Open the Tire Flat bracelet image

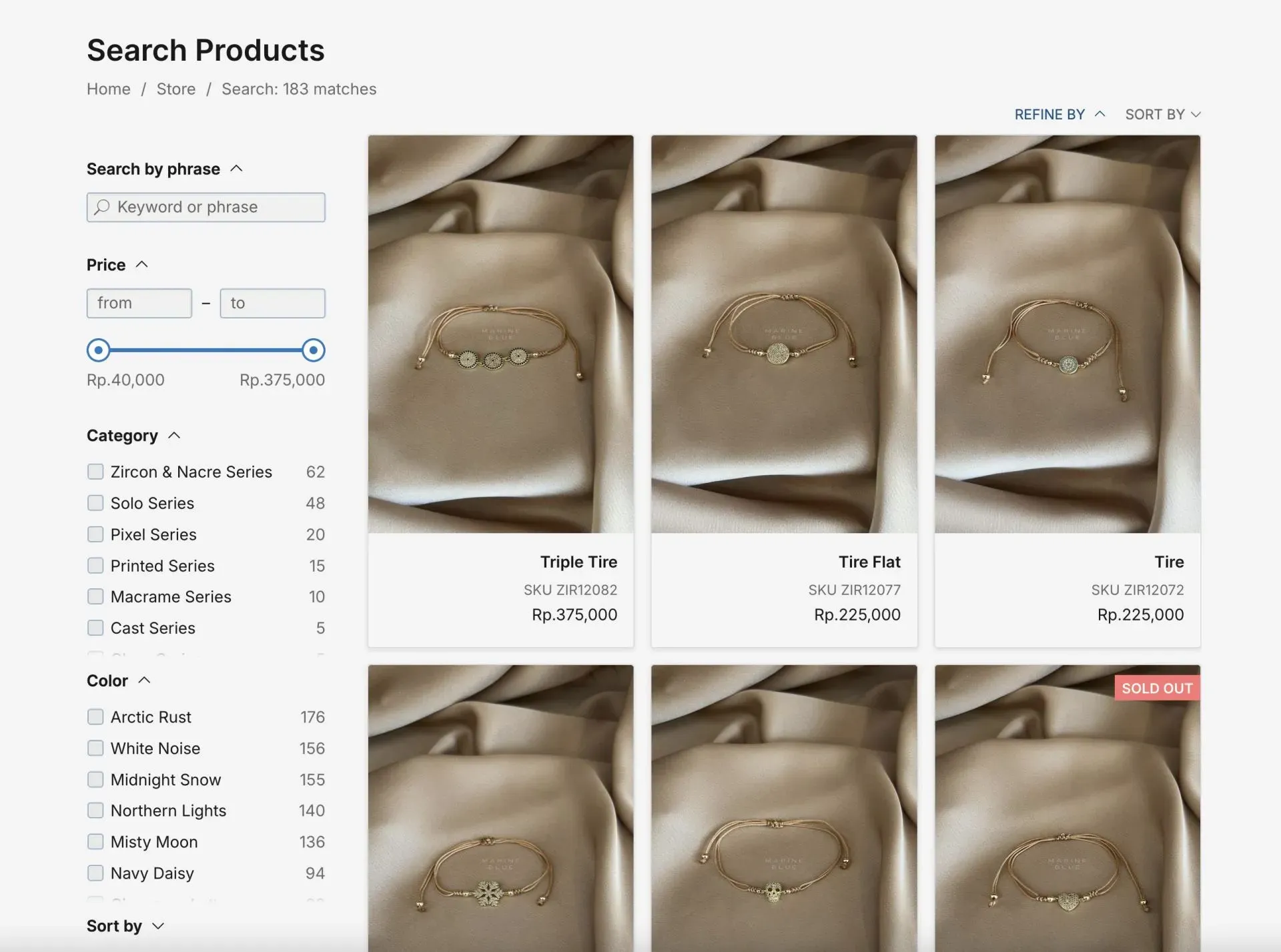pyautogui.click(x=784, y=334)
